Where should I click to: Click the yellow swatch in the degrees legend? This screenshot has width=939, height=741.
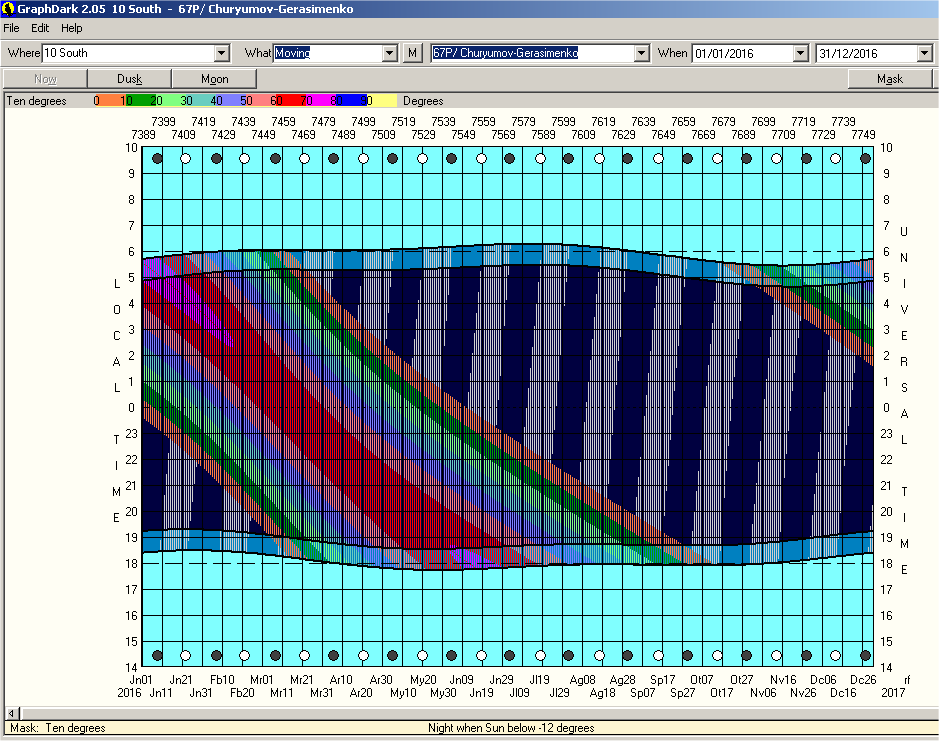point(385,101)
